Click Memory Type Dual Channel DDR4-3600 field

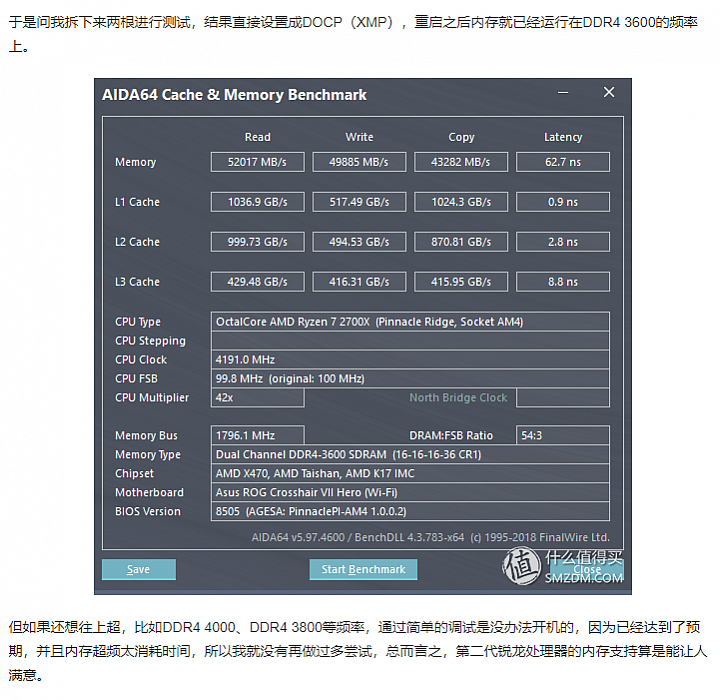[411, 454]
